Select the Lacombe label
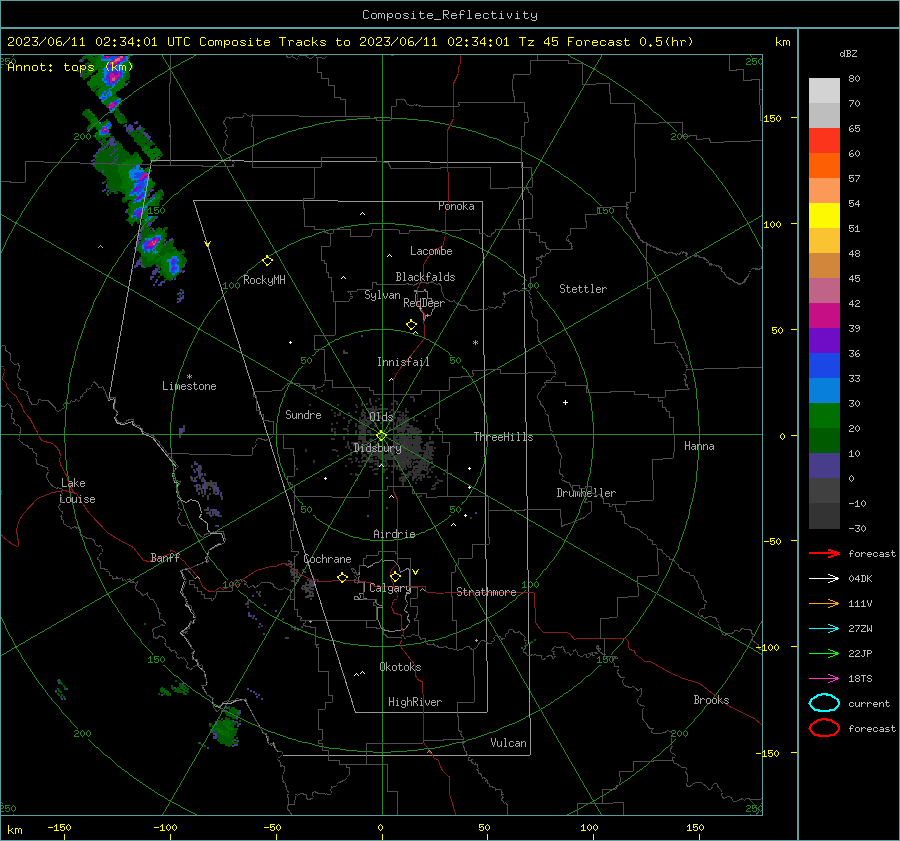This screenshot has height=841, width=900. (x=431, y=251)
